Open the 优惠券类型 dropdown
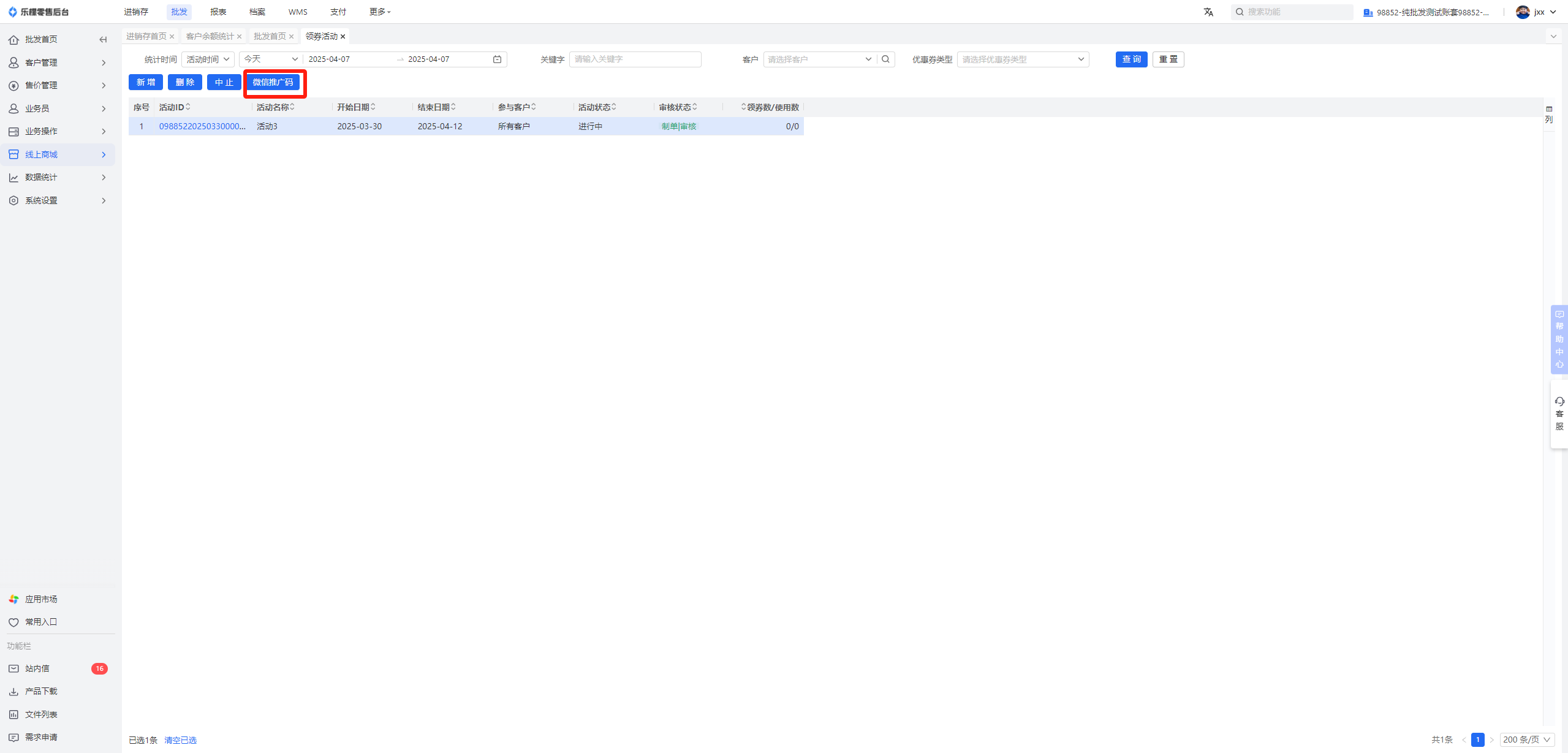Image resolution: width=1568 pixels, height=753 pixels. (x=1023, y=59)
